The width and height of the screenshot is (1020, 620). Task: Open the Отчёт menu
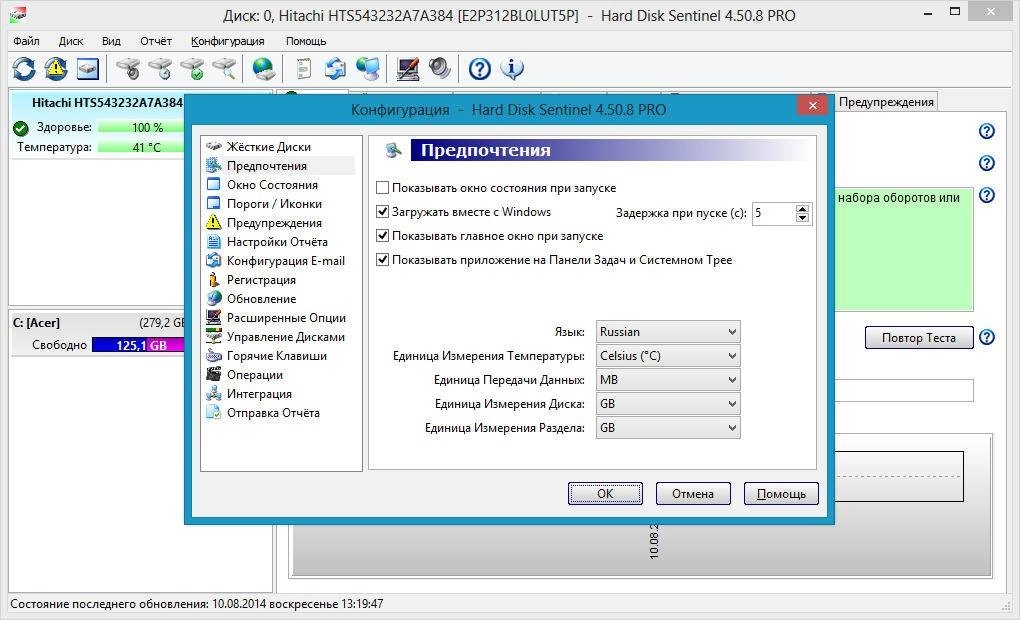tap(156, 41)
